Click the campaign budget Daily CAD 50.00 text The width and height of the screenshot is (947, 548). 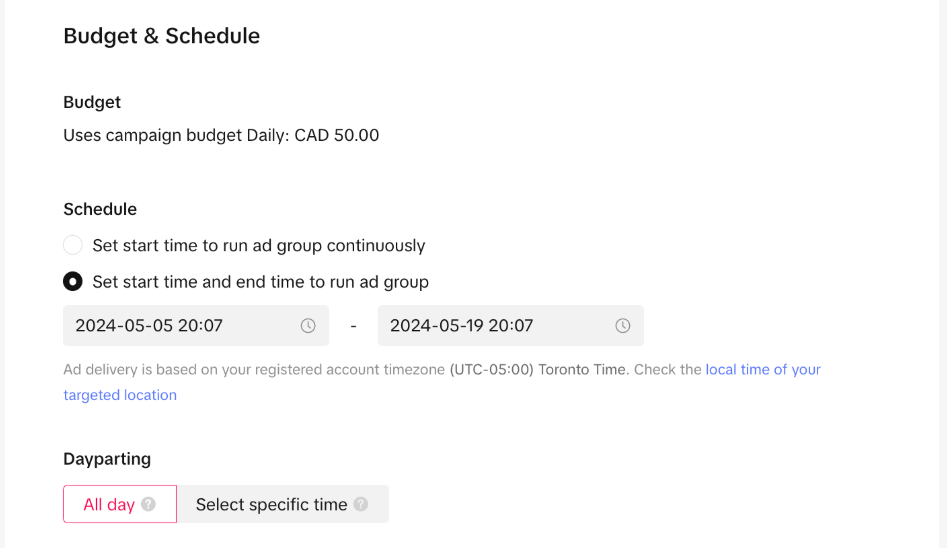pyautogui.click(x=221, y=135)
